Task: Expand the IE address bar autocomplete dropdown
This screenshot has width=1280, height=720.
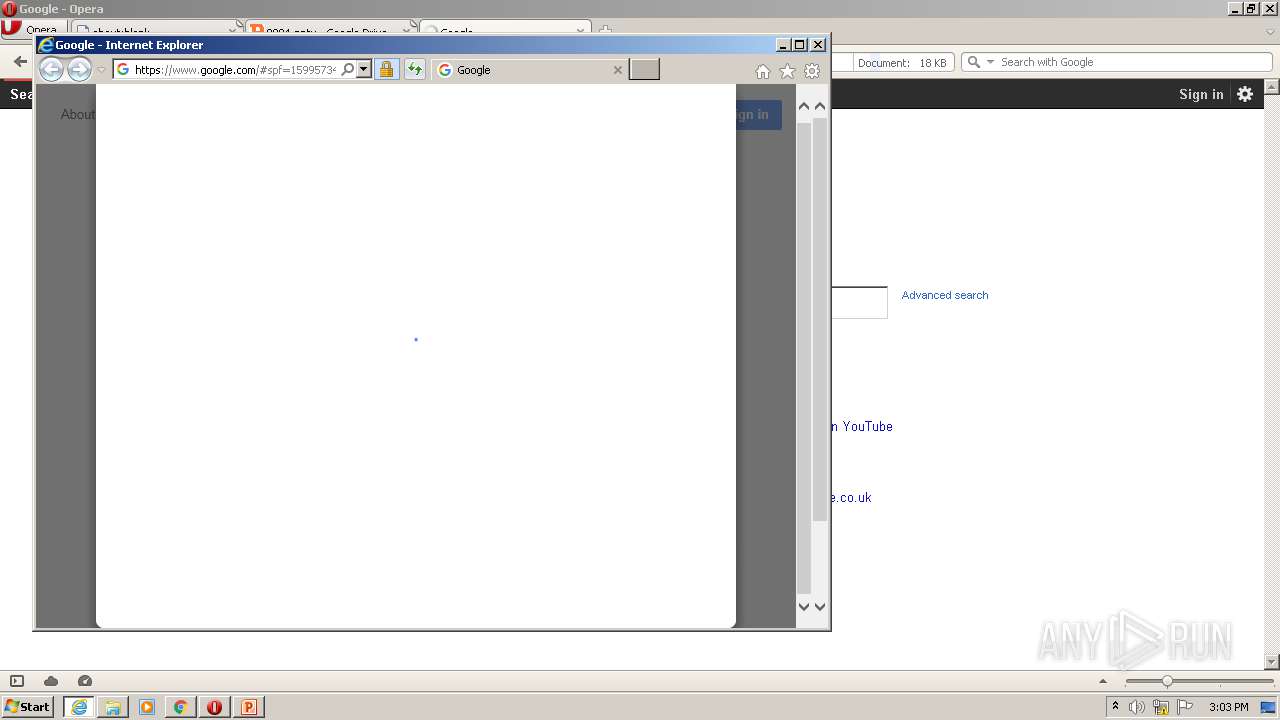Action: pyautogui.click(x=364, y=69)
